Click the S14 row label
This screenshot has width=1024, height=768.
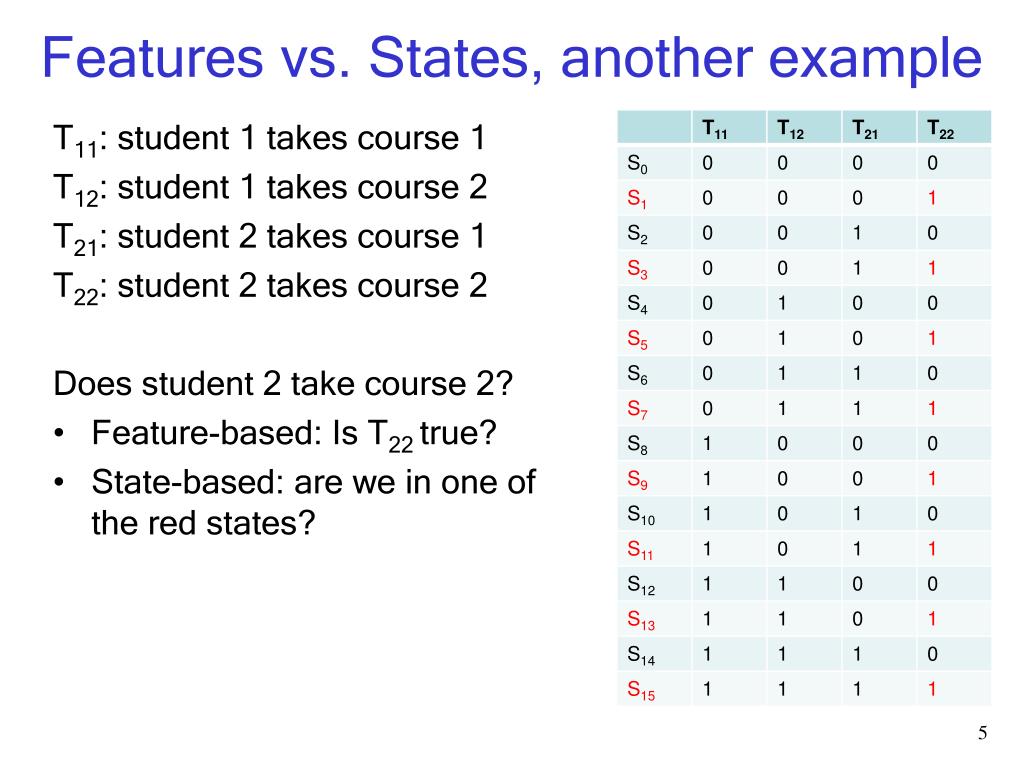641,655
